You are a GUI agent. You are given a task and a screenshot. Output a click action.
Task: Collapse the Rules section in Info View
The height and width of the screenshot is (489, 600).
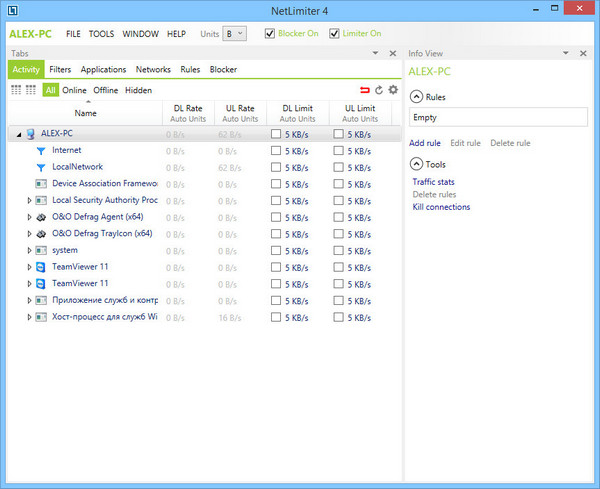[416, 97]
